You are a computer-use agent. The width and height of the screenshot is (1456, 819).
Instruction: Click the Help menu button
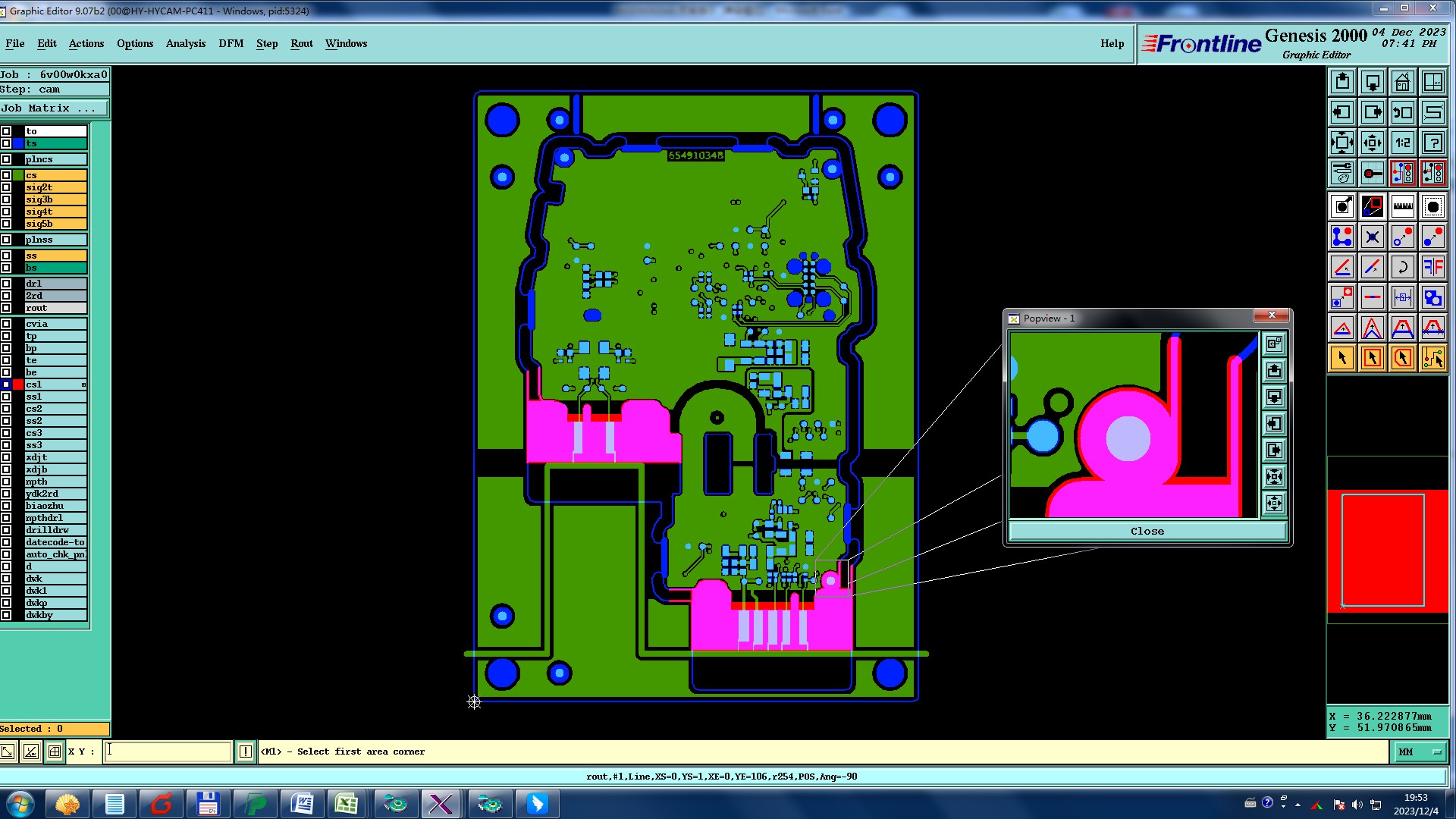coord(1112,43)
